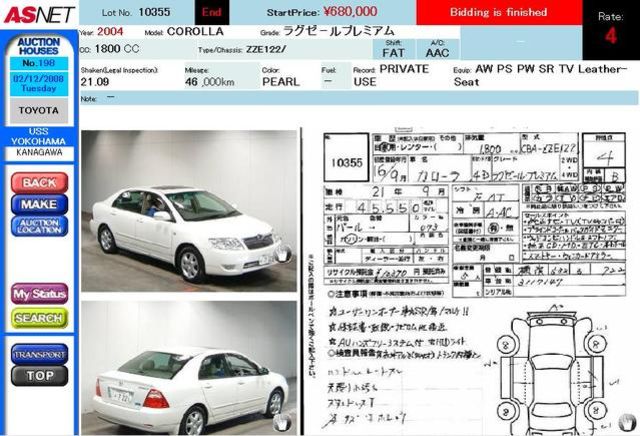Screen dimensions: 640x436
Task: Click the No.198 auction number
Action: [39, 63]
